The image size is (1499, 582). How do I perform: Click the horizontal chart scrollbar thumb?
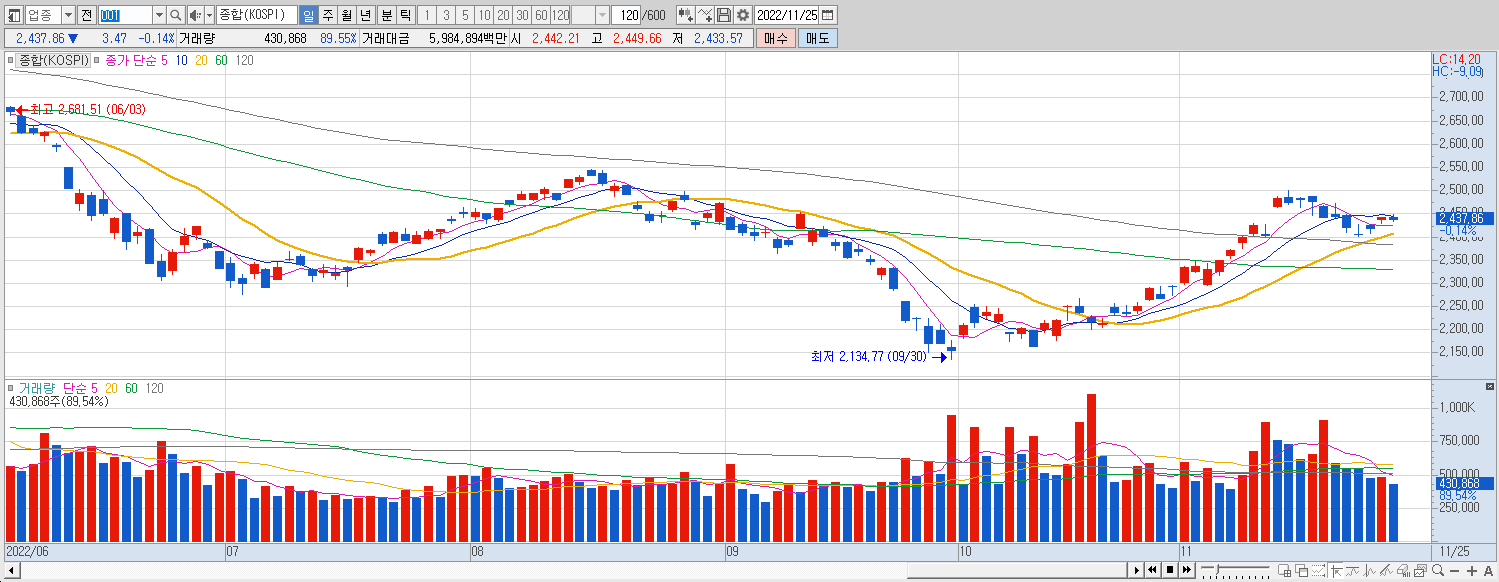1015,570
